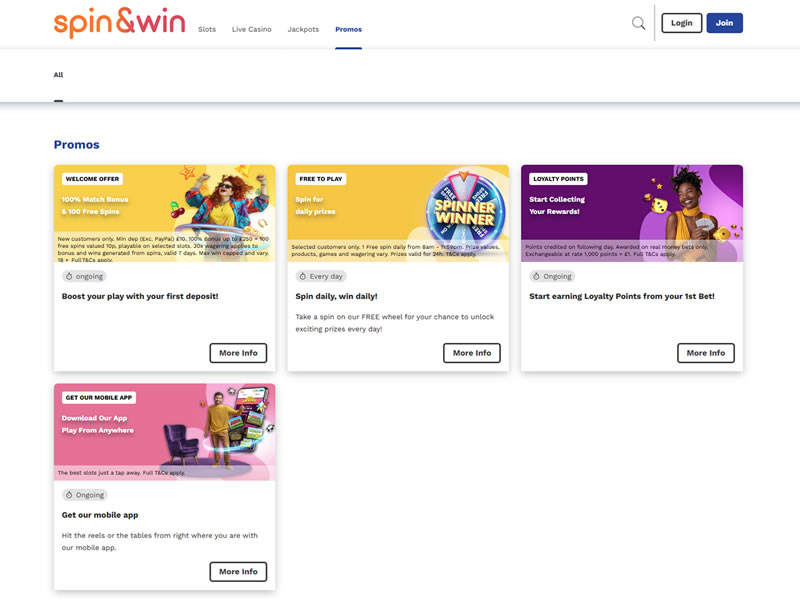This screenshot has width=800, height=600.
Task: Open the Jackpots page
Action: click(303, 29)
